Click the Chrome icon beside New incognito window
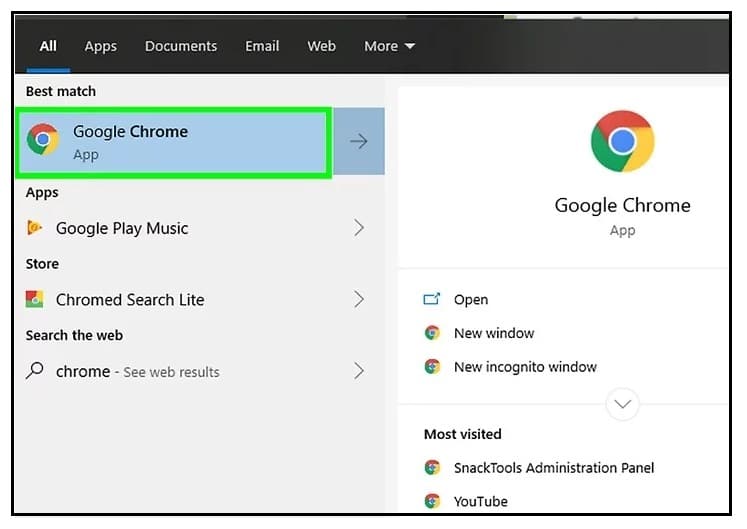The width and height of the screenshot is (747, 529). pos(432,366)
